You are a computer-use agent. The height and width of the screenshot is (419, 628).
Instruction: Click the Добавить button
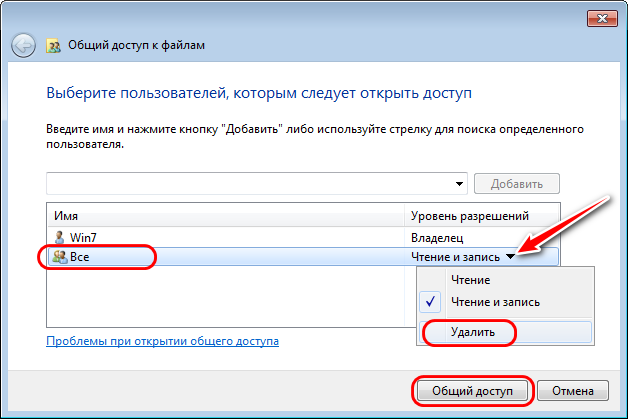pos(517,184)
